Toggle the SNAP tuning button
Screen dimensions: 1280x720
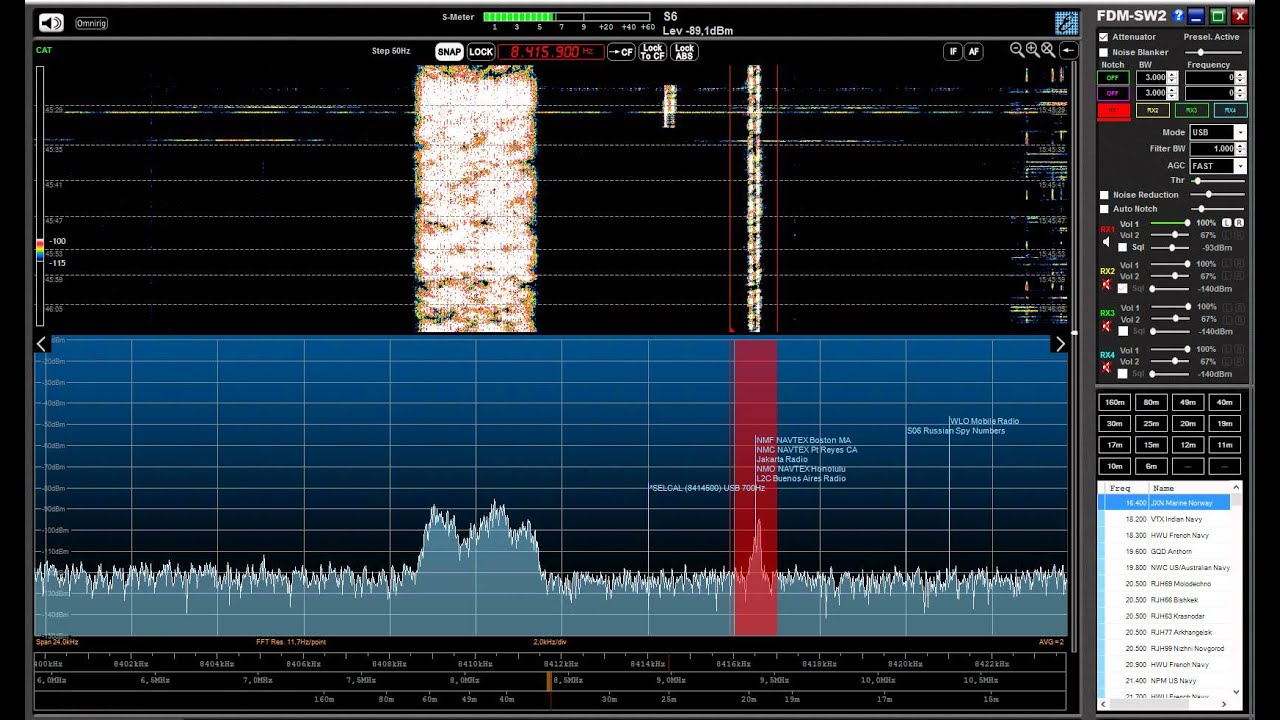[449, 52]
